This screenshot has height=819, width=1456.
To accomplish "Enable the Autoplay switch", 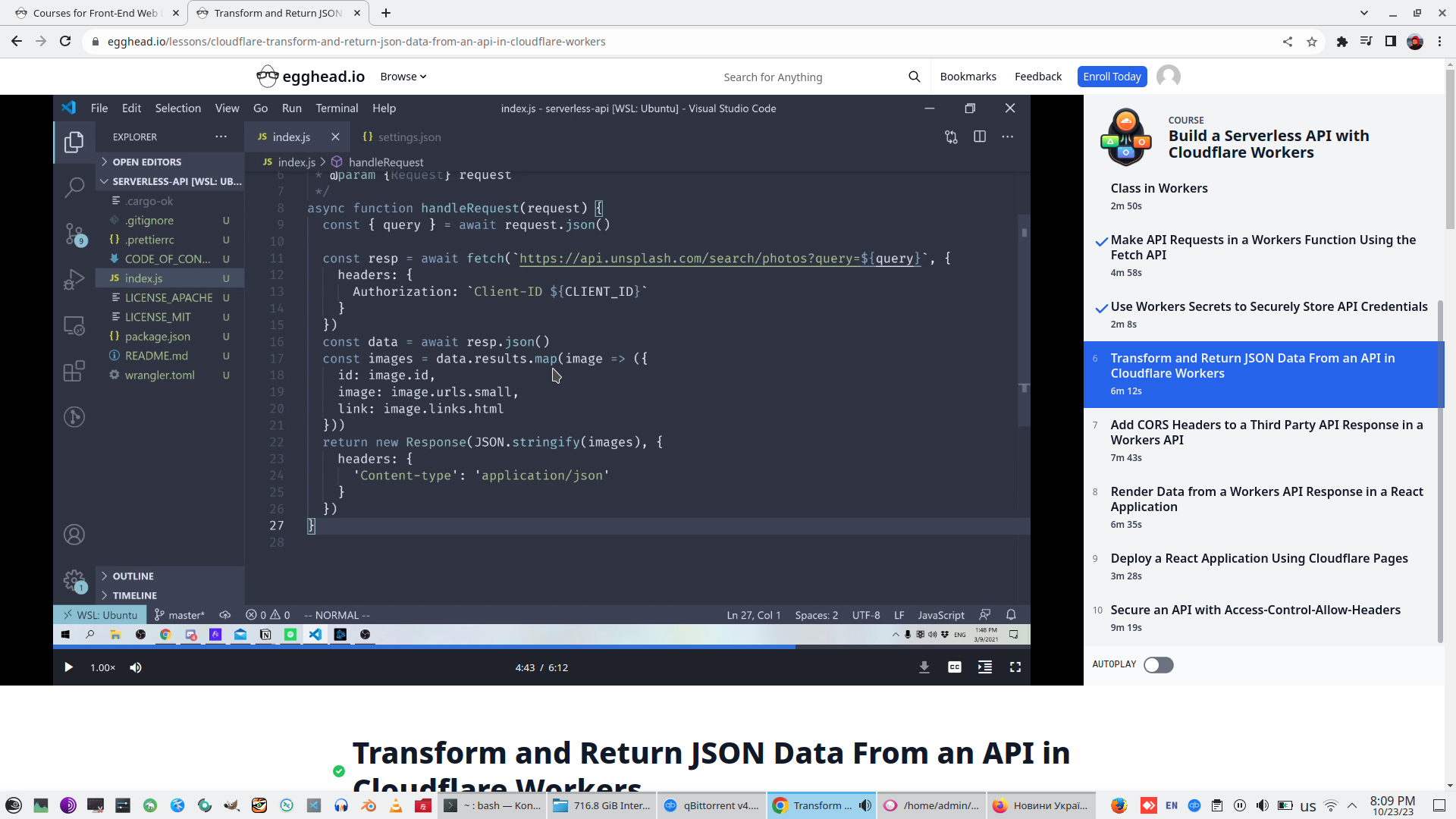I will [x=1158, y=665].
